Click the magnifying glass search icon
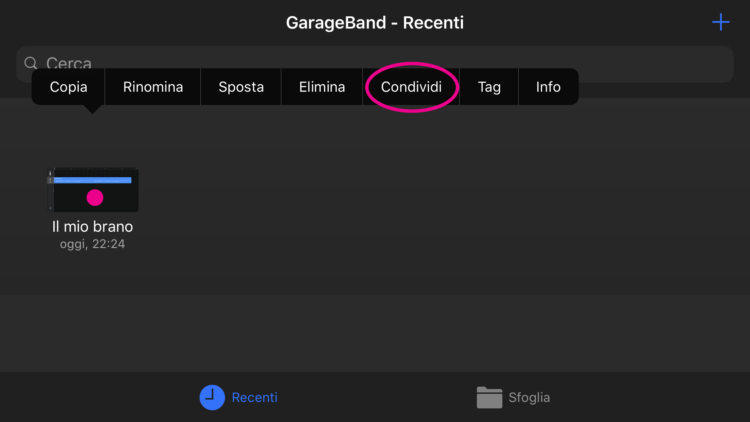This screenshot has height=422, width=750. (31, 63)
